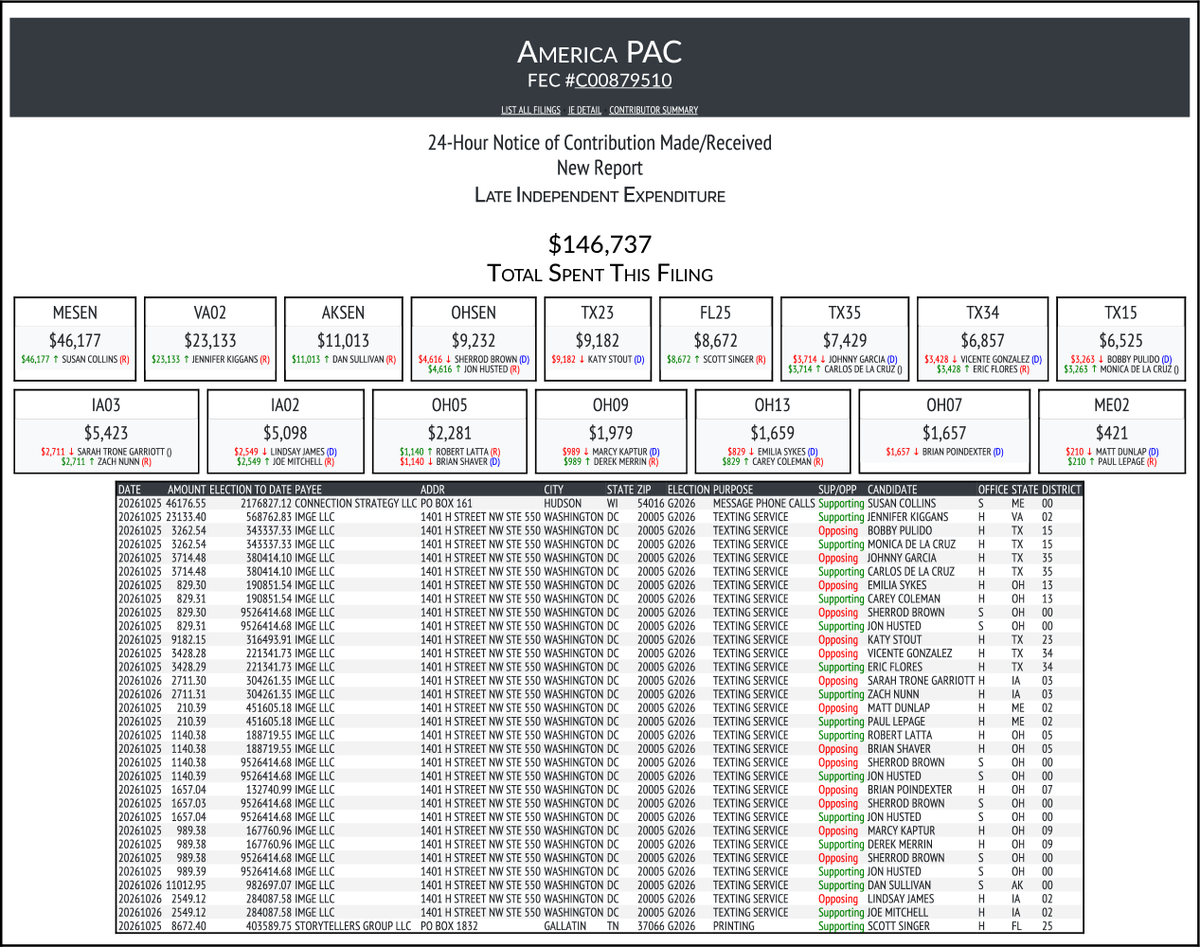Screen dimensions: 1200x947
Task: Click the Gallatin city cell
Action: 564,926
